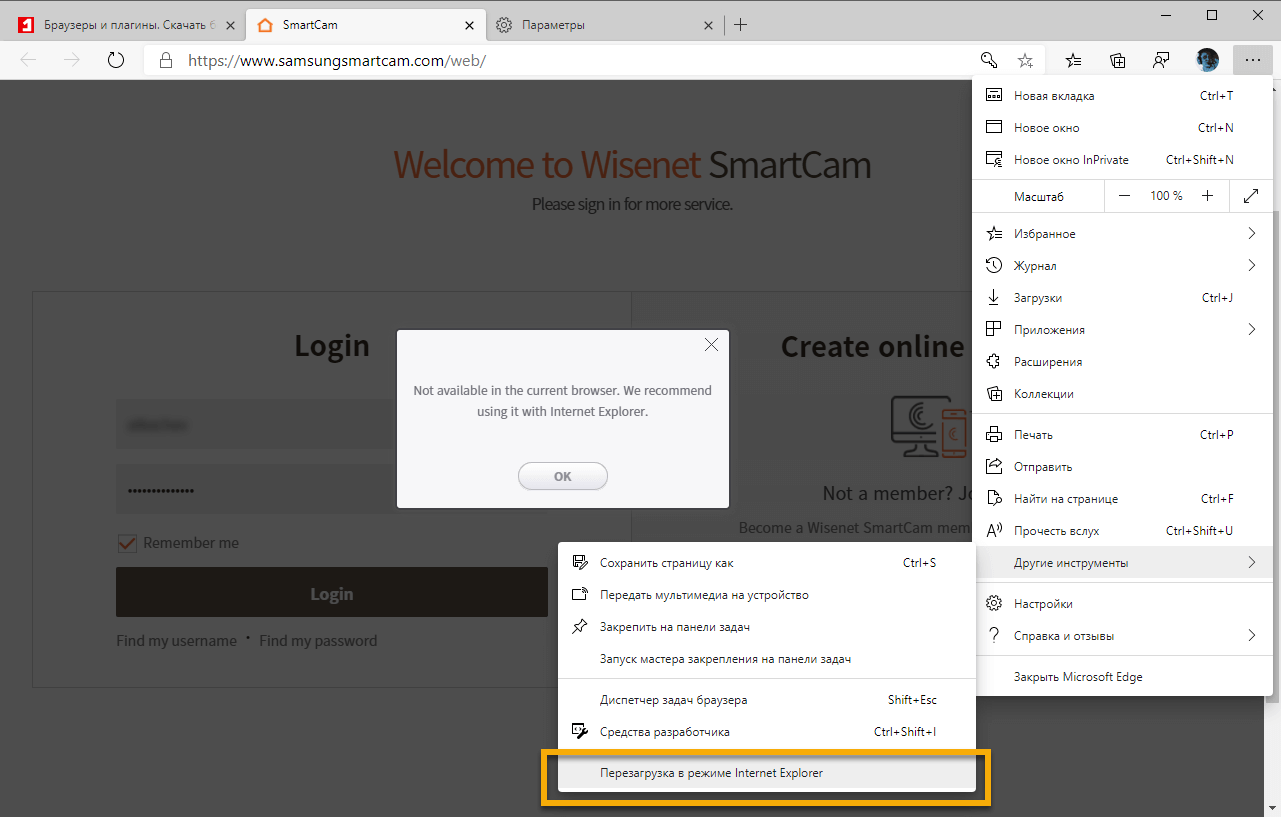This screenshot has height=817, width=1281.
Task: Zoom out with the minus button
Action: tap(1124, 196)
